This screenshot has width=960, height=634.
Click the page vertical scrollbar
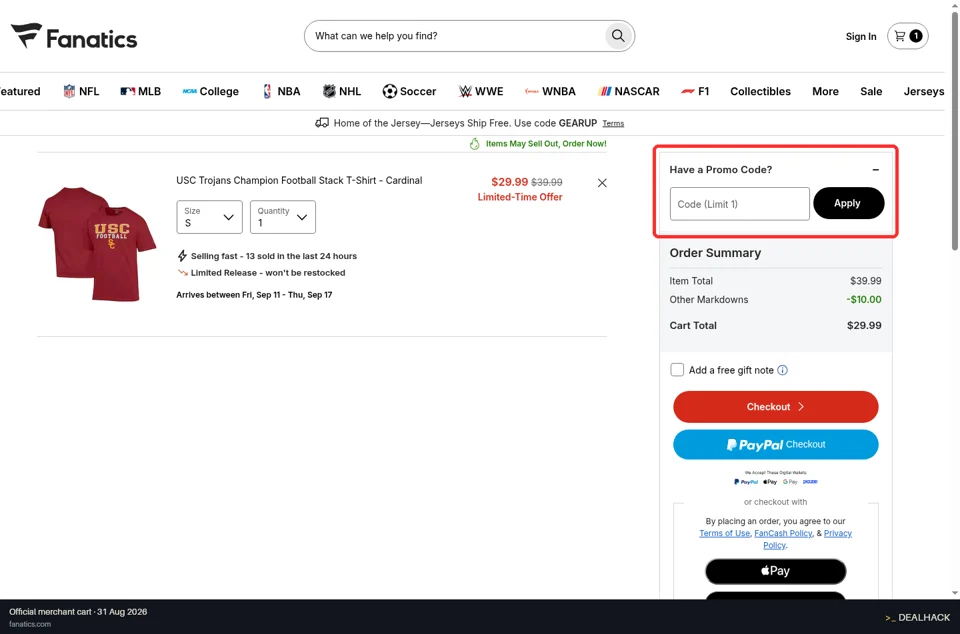(954, 132)
